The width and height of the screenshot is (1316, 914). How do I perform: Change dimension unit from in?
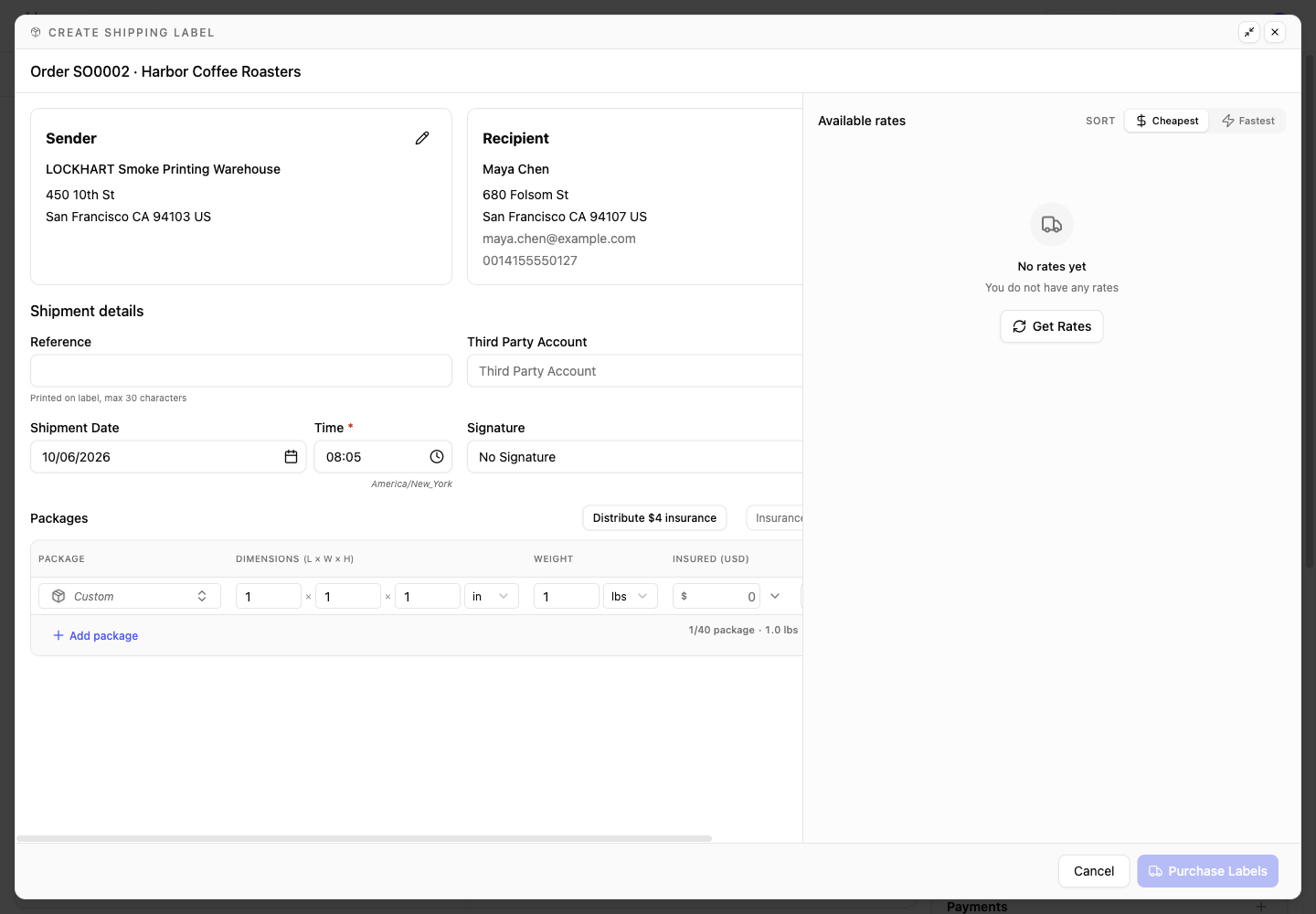492,596
